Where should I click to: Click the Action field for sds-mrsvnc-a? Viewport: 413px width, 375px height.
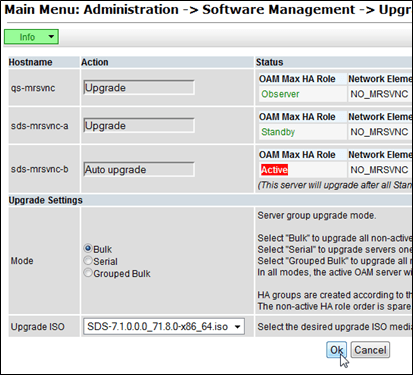tap(139, 126)
